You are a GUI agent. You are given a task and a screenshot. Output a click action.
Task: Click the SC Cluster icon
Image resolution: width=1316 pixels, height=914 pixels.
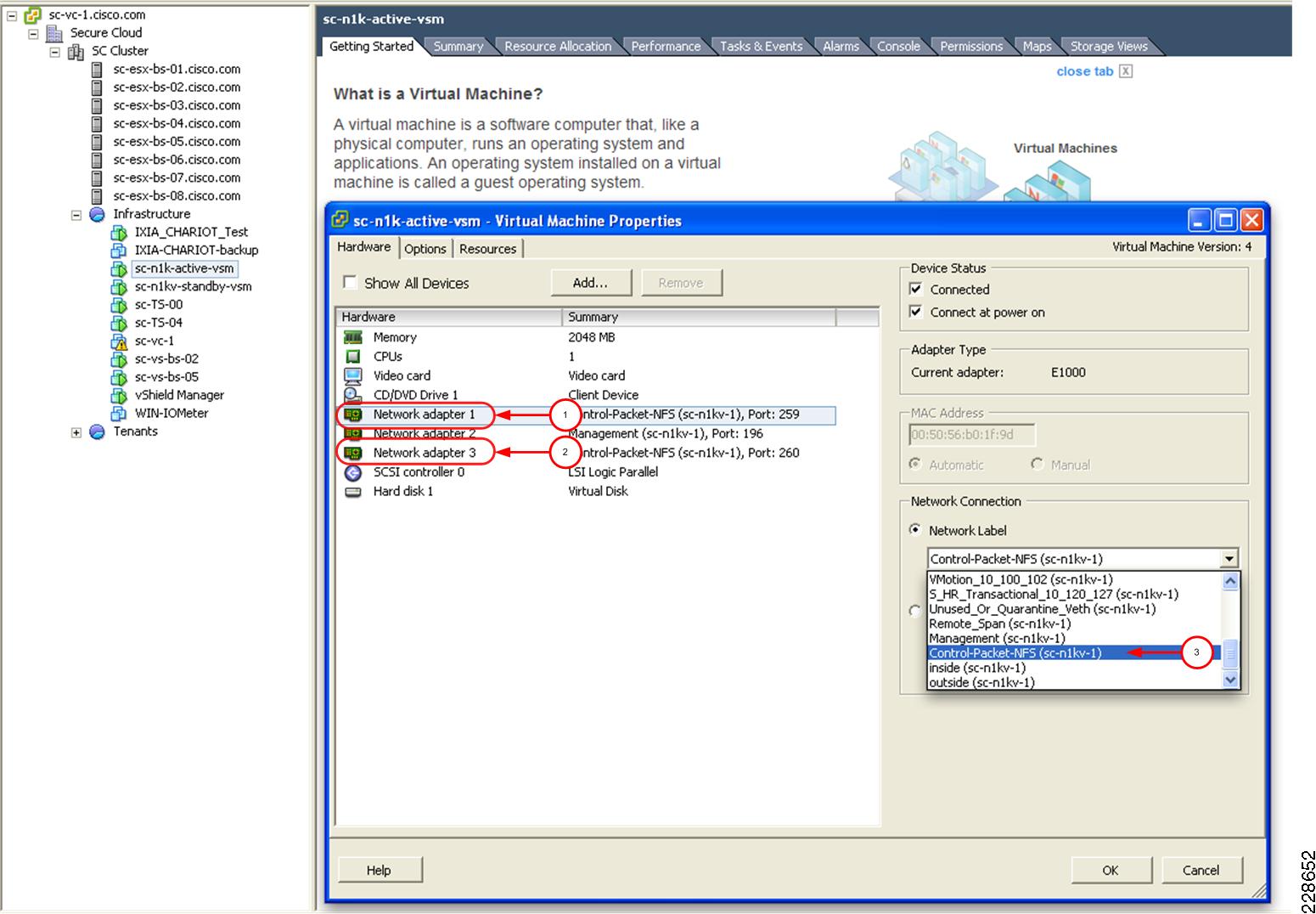[x=76, y=51]
